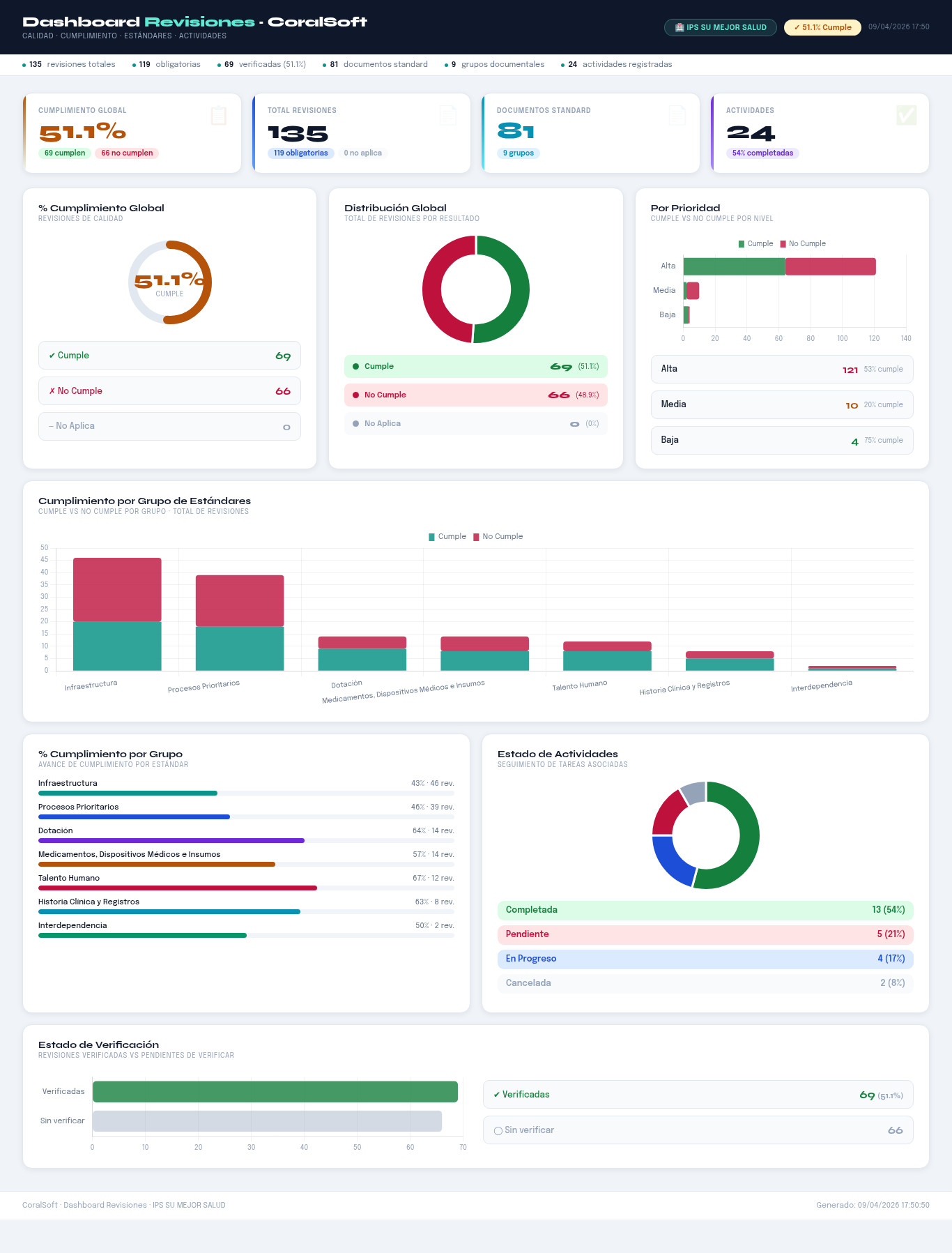Open the IPS SU MEJOR SALUD badge
Image resolution: width=952 pixels, height=1253 pixels.
tap(721, 27)
